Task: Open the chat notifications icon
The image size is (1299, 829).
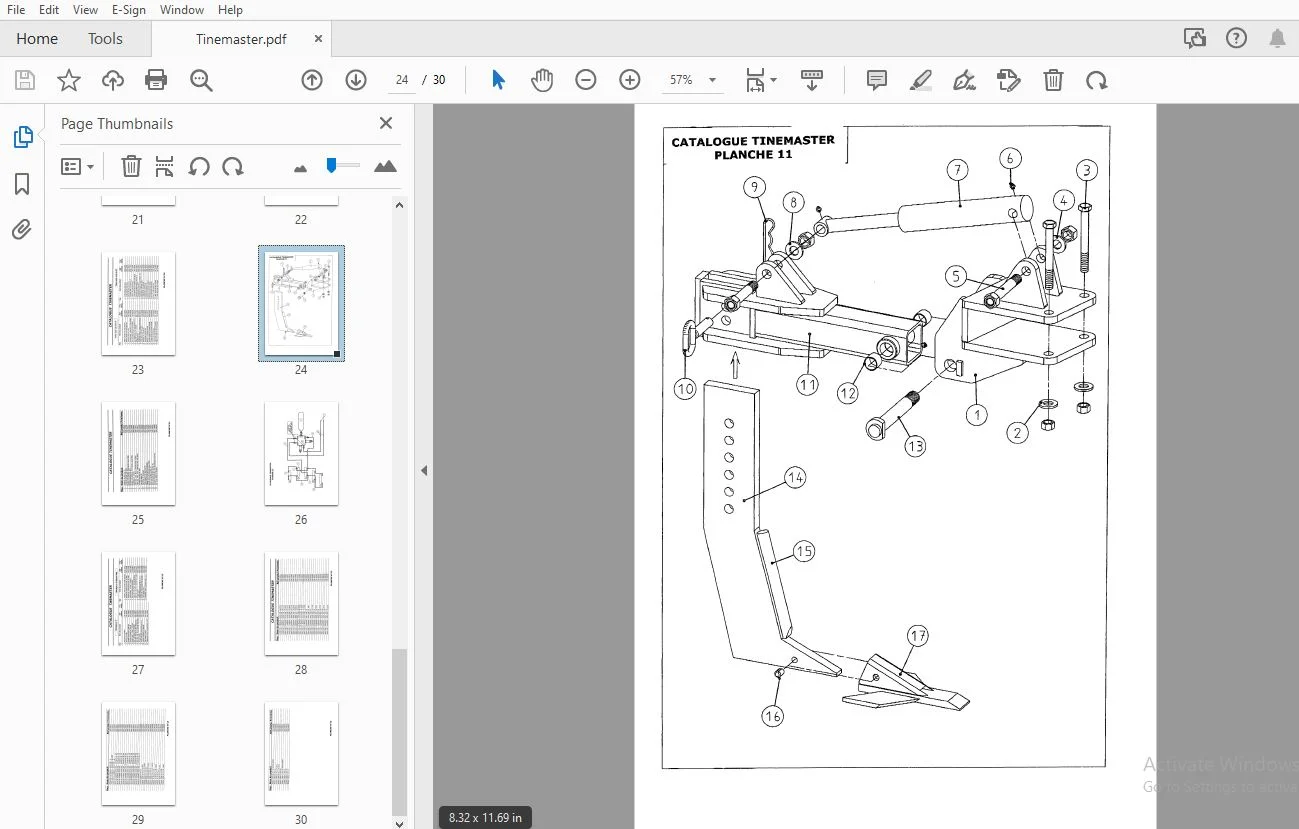Action: point(1194,39)
